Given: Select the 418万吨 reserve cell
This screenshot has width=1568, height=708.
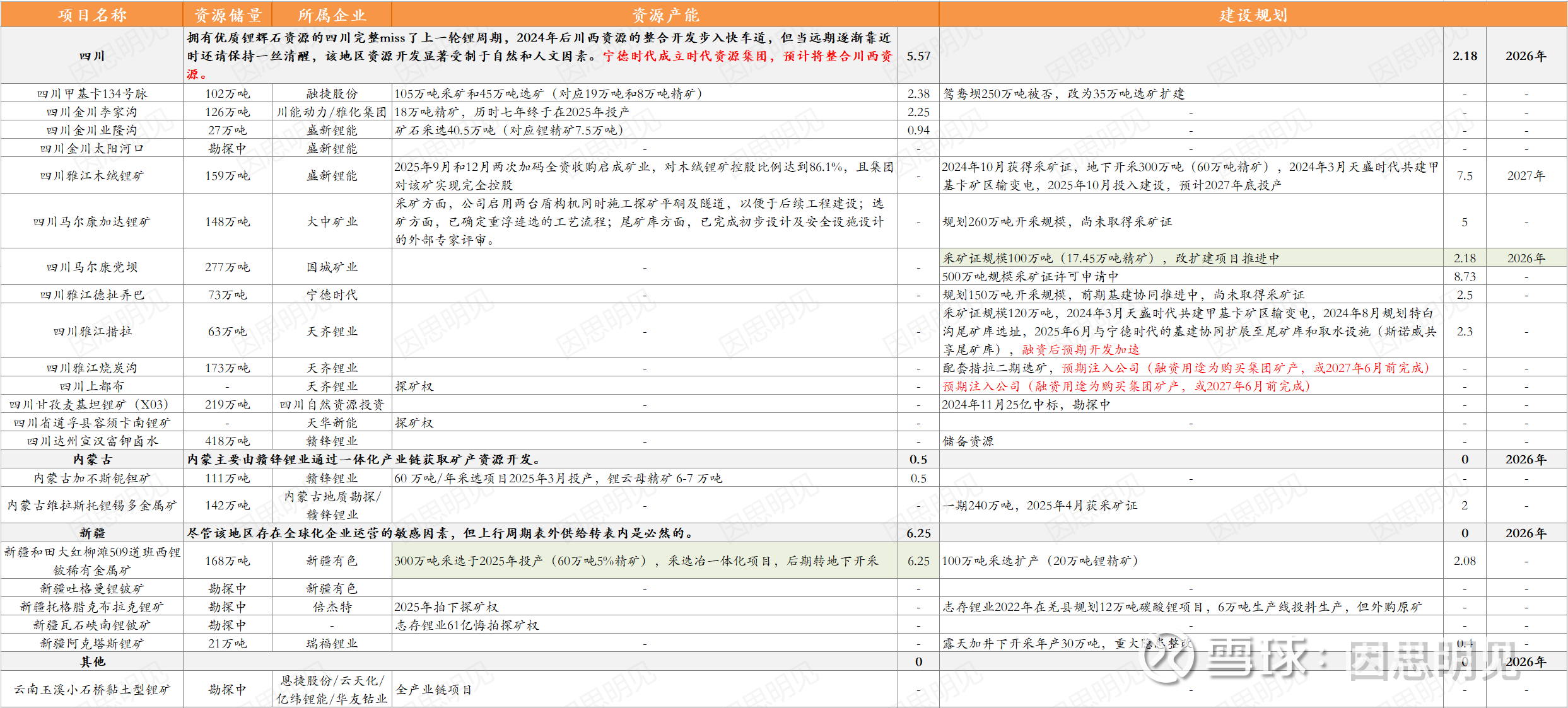Looking at the screenshot, I should tap(228, 441).
